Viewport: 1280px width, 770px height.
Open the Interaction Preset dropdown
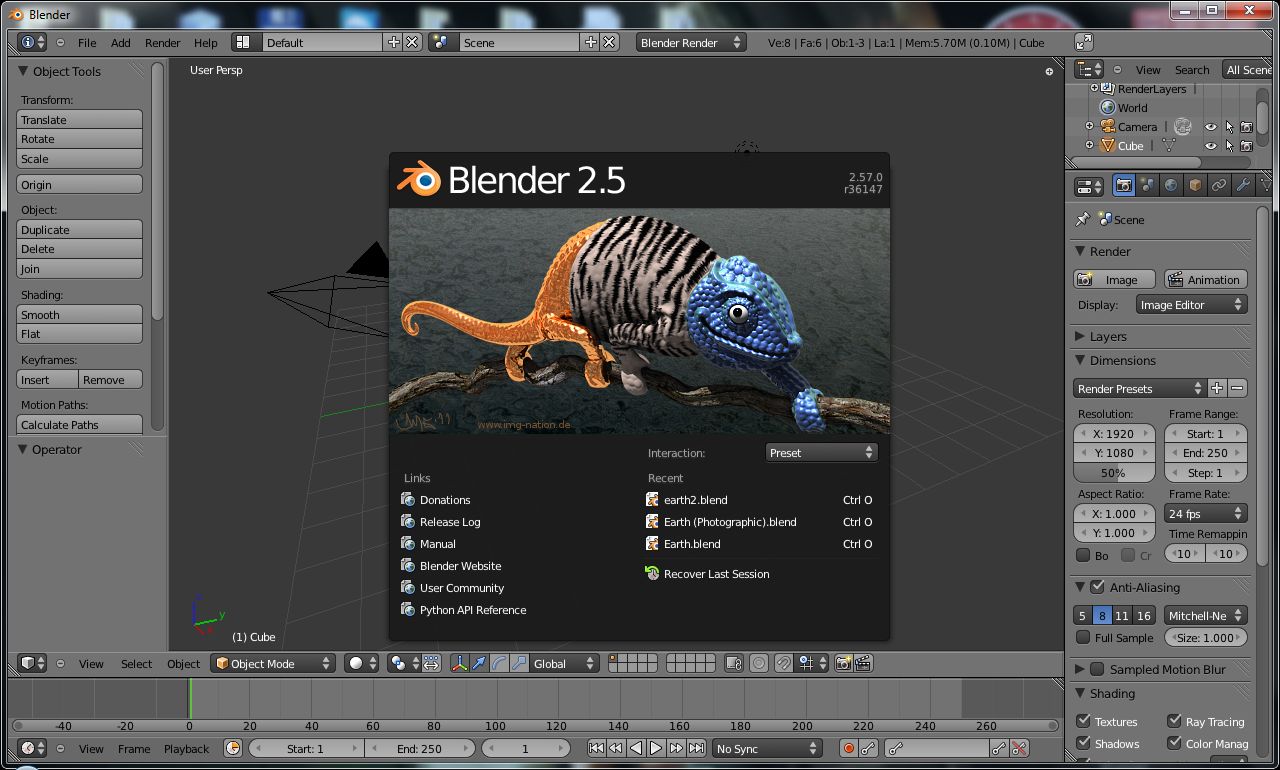tap(821, 453)
